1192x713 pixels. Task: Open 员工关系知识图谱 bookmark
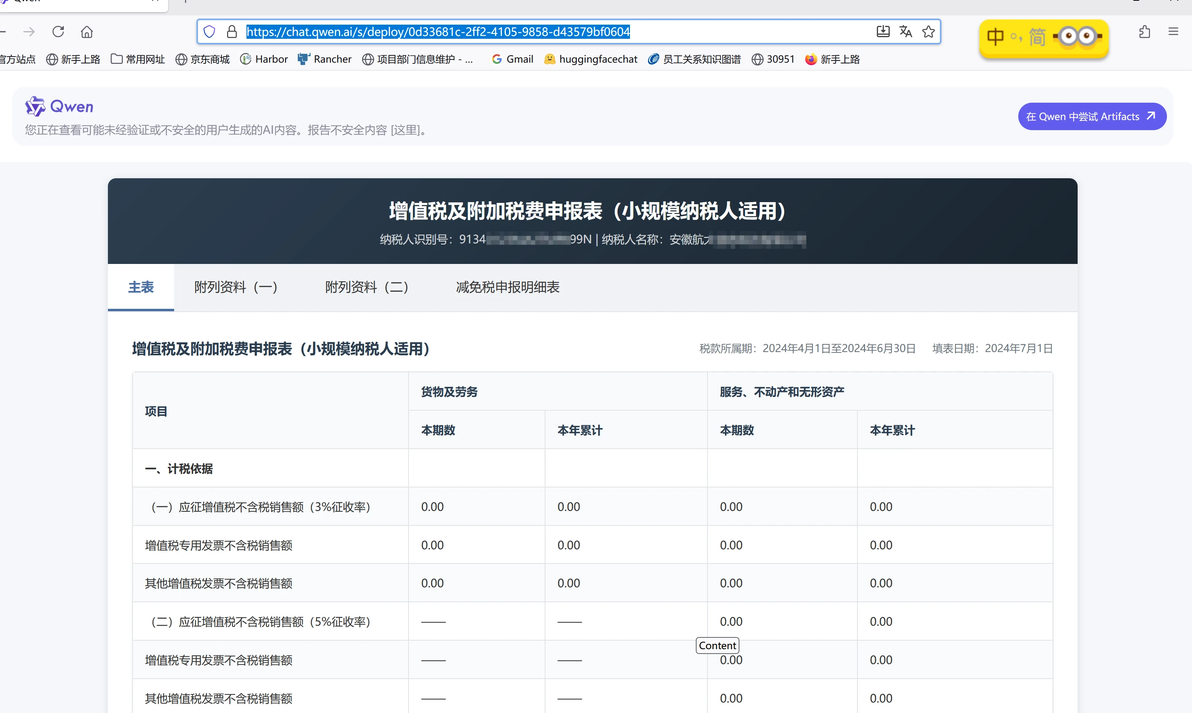click(694, 59)
